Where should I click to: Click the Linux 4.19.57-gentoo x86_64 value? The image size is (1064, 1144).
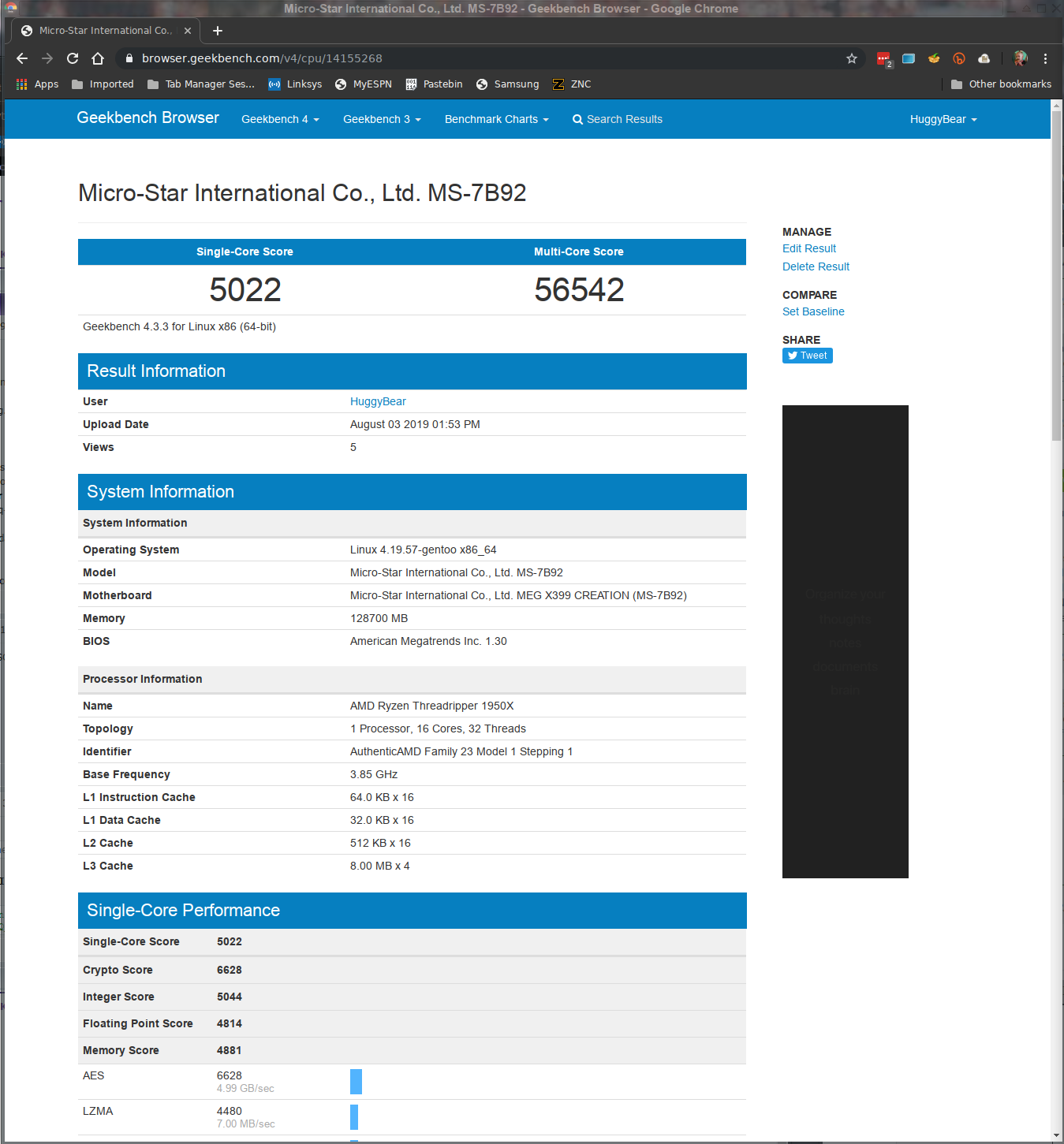click(x=424, y=550)
